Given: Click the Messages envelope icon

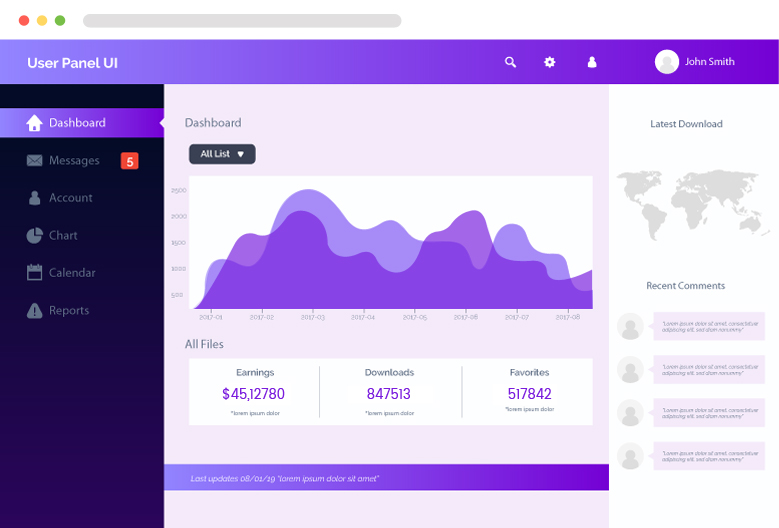Looking at the screenshot, I should click(x=35, y=160).
